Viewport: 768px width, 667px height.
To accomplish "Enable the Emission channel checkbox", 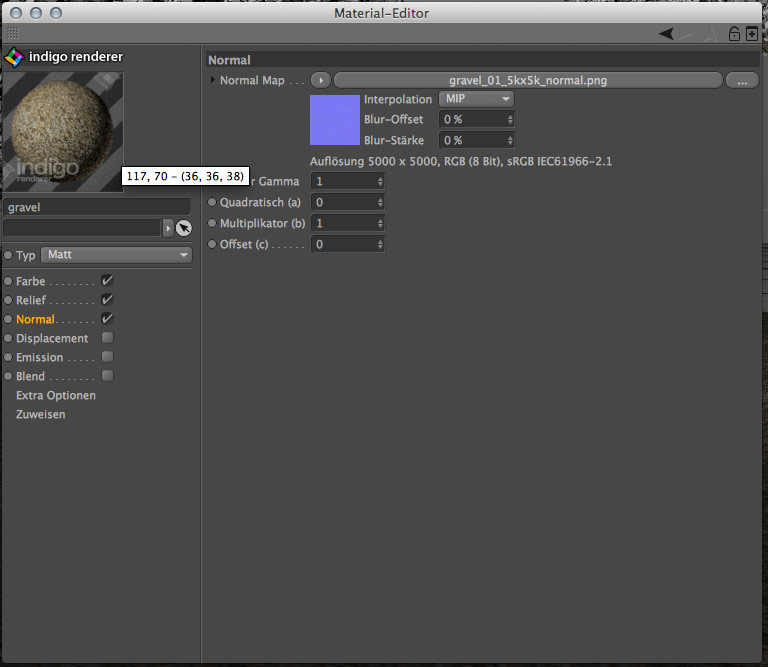I will [x=107, y=357].
